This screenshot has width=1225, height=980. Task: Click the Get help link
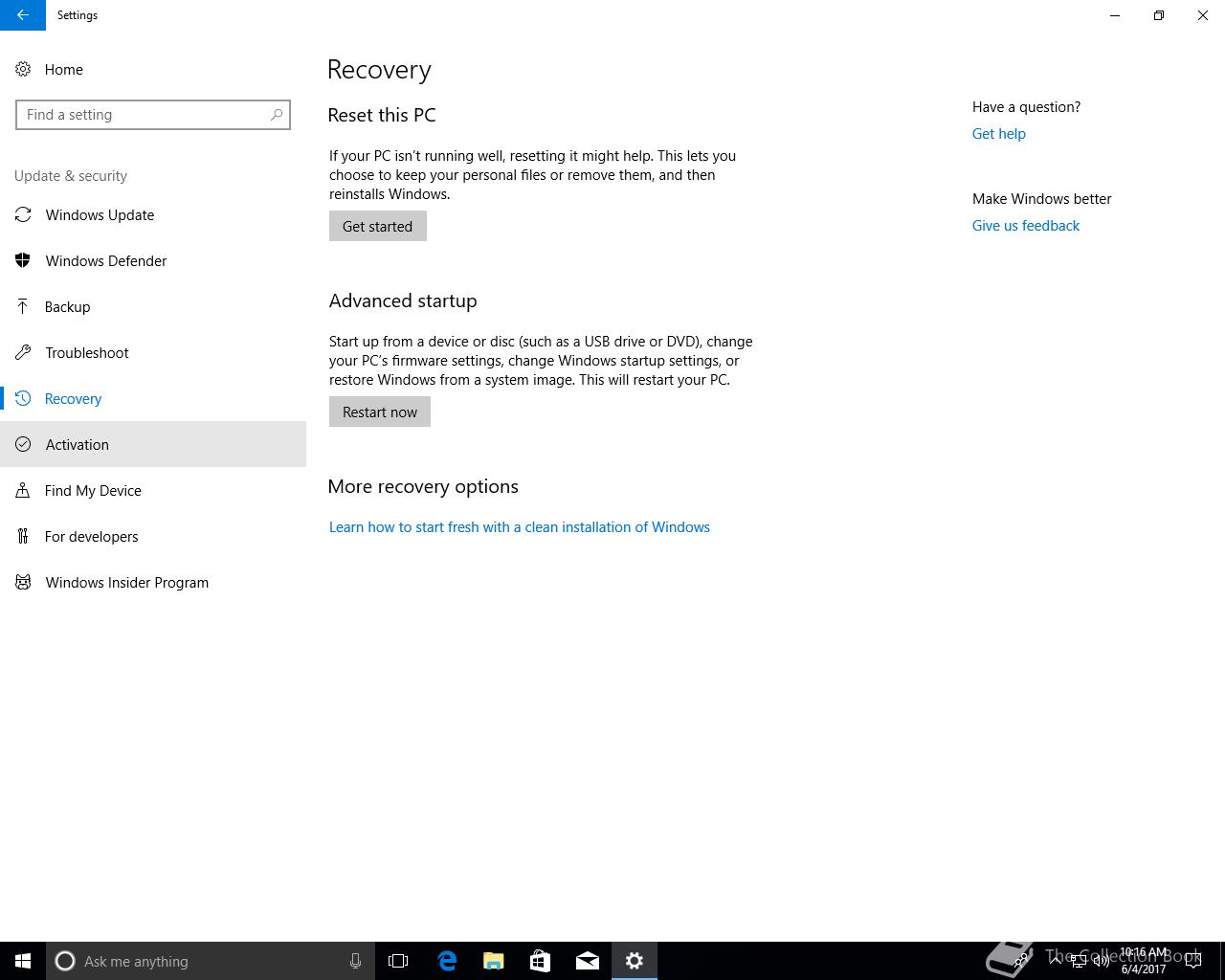click(999, 134)
